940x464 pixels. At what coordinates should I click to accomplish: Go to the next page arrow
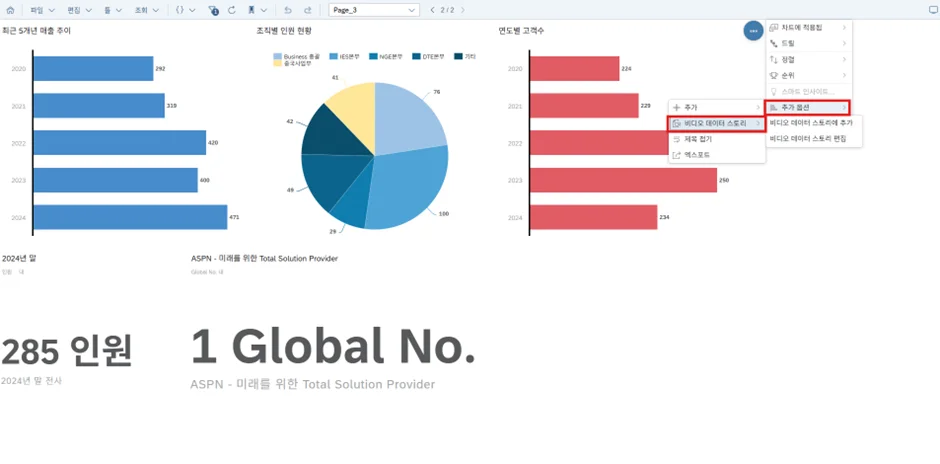[462, 10]
